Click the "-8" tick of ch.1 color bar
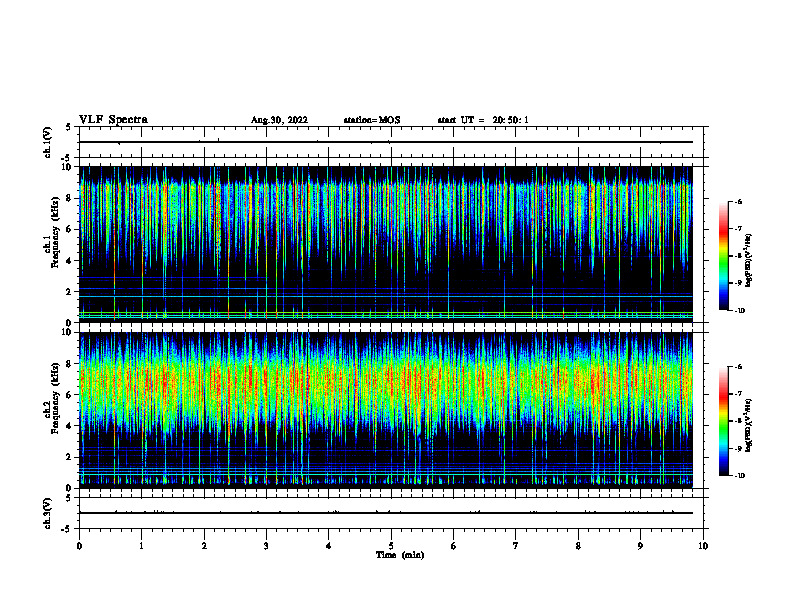792x612 pixels. pos(738,256)
